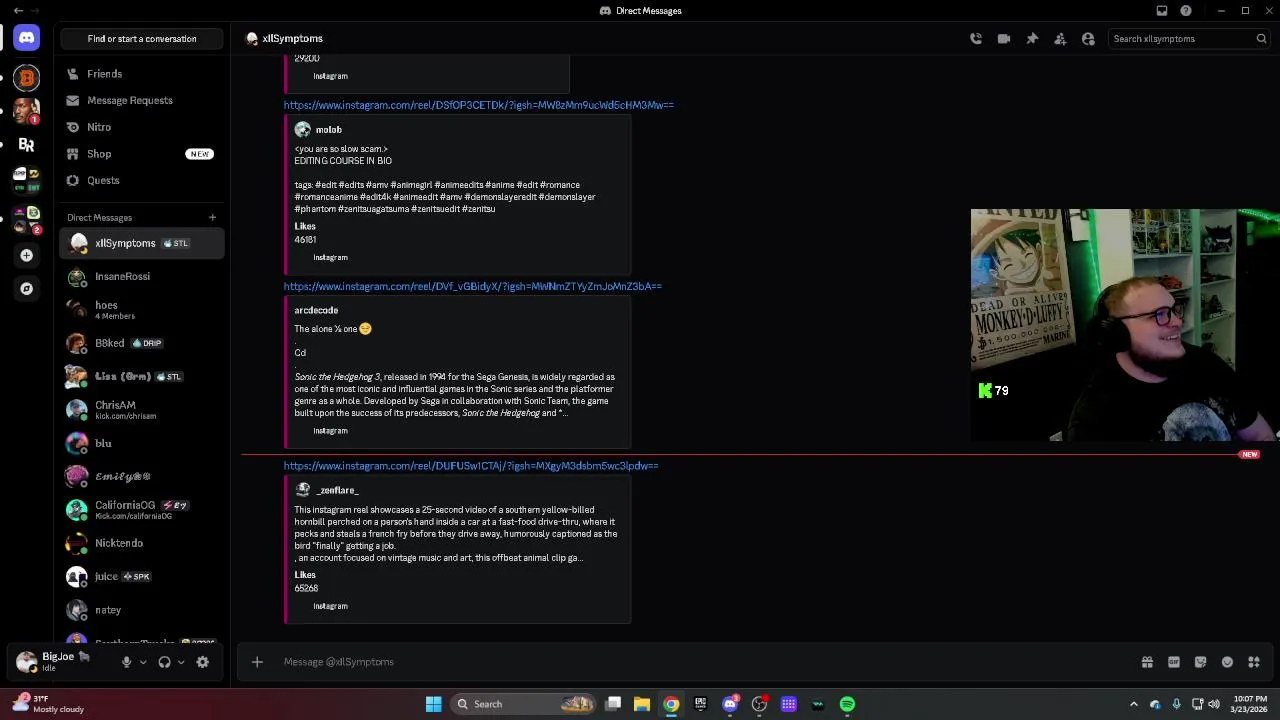Open the natey conversation
Viewport: 1280px width, 720px height.
click(142, 610)
